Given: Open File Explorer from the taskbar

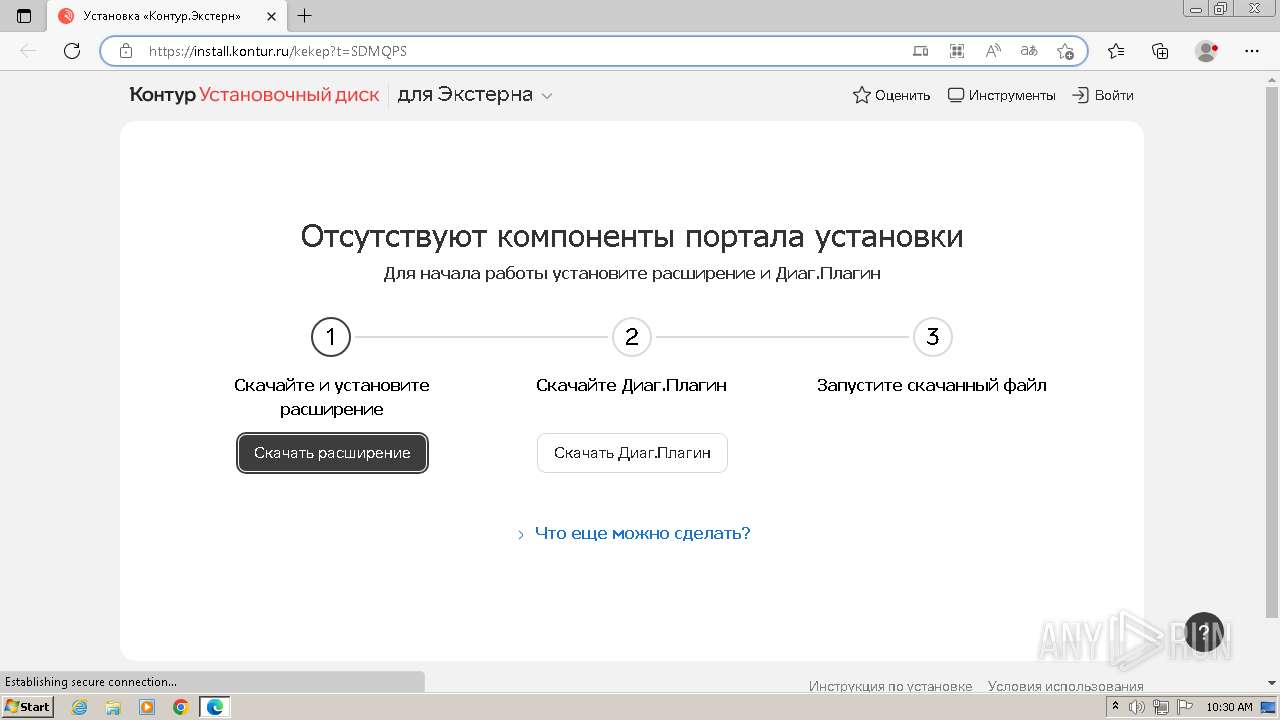Looking at the screenshot, I should pyautogui.click(x=113, y=707).
